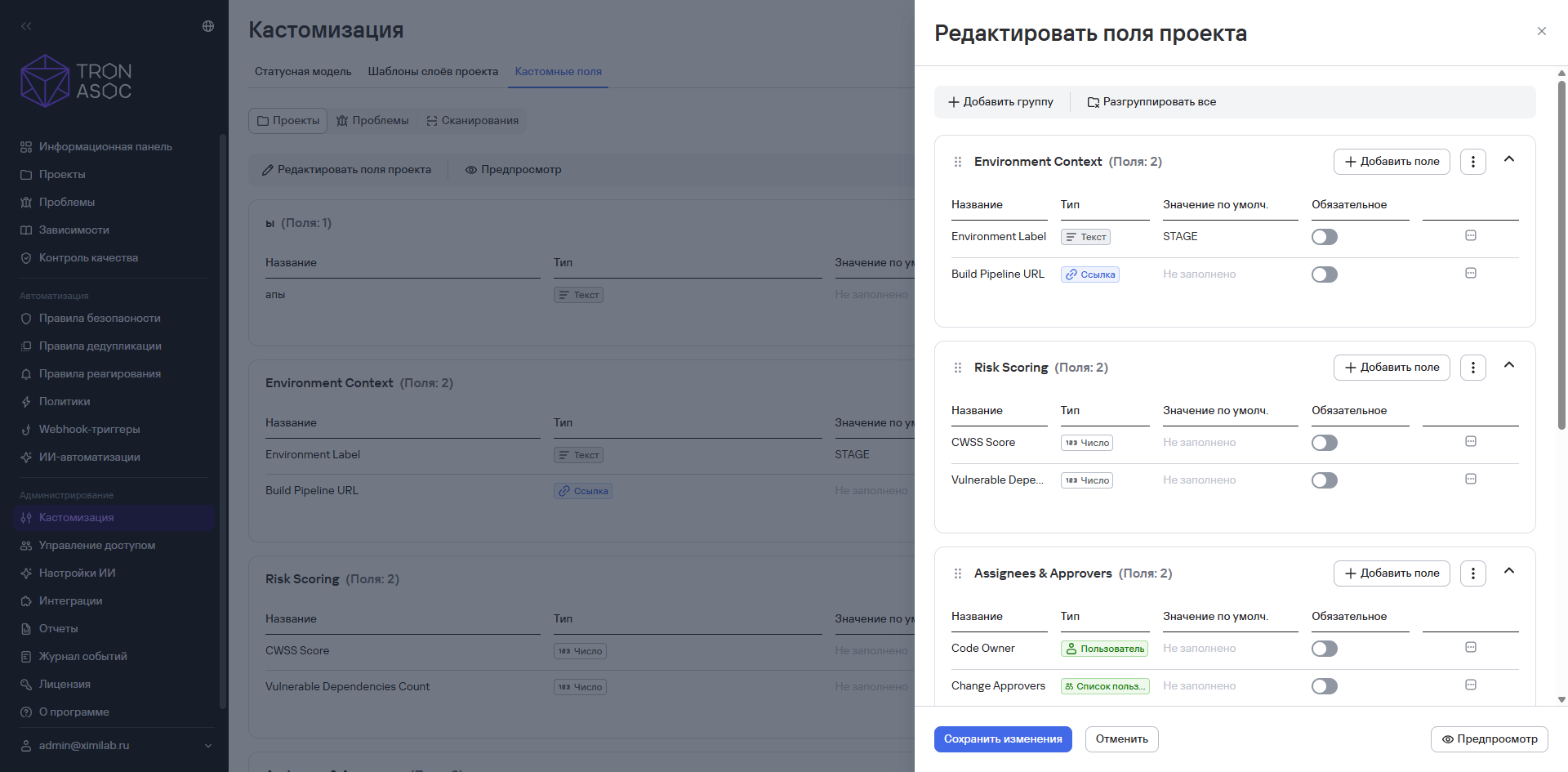Open actions icon for CWSS Score row
Viewport: 1568px width, 772px height.
[1471, 442]
